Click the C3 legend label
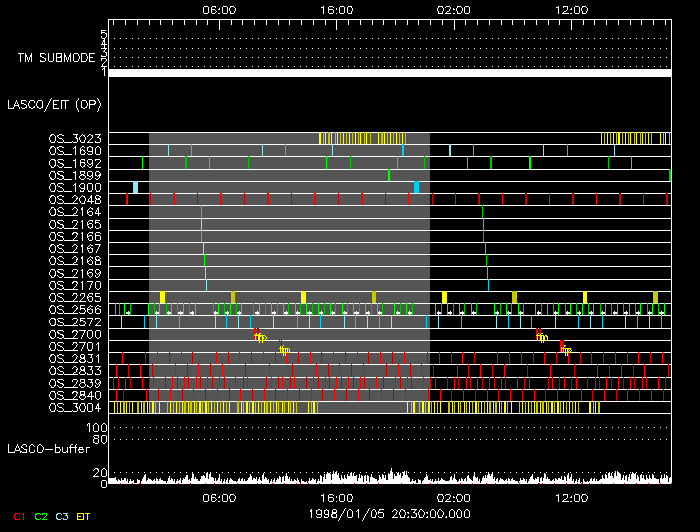Image resolution: width=700 pixels, height=532 pixels. pyautogui.click(x=63, y=516)
